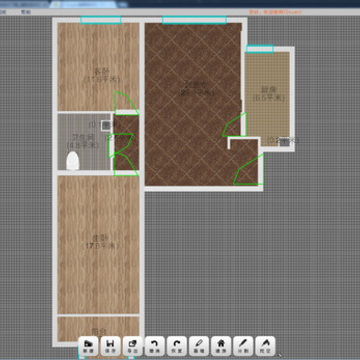
Task: Select the green door of the guest bedroom
Action: click(x=126, y=103)
